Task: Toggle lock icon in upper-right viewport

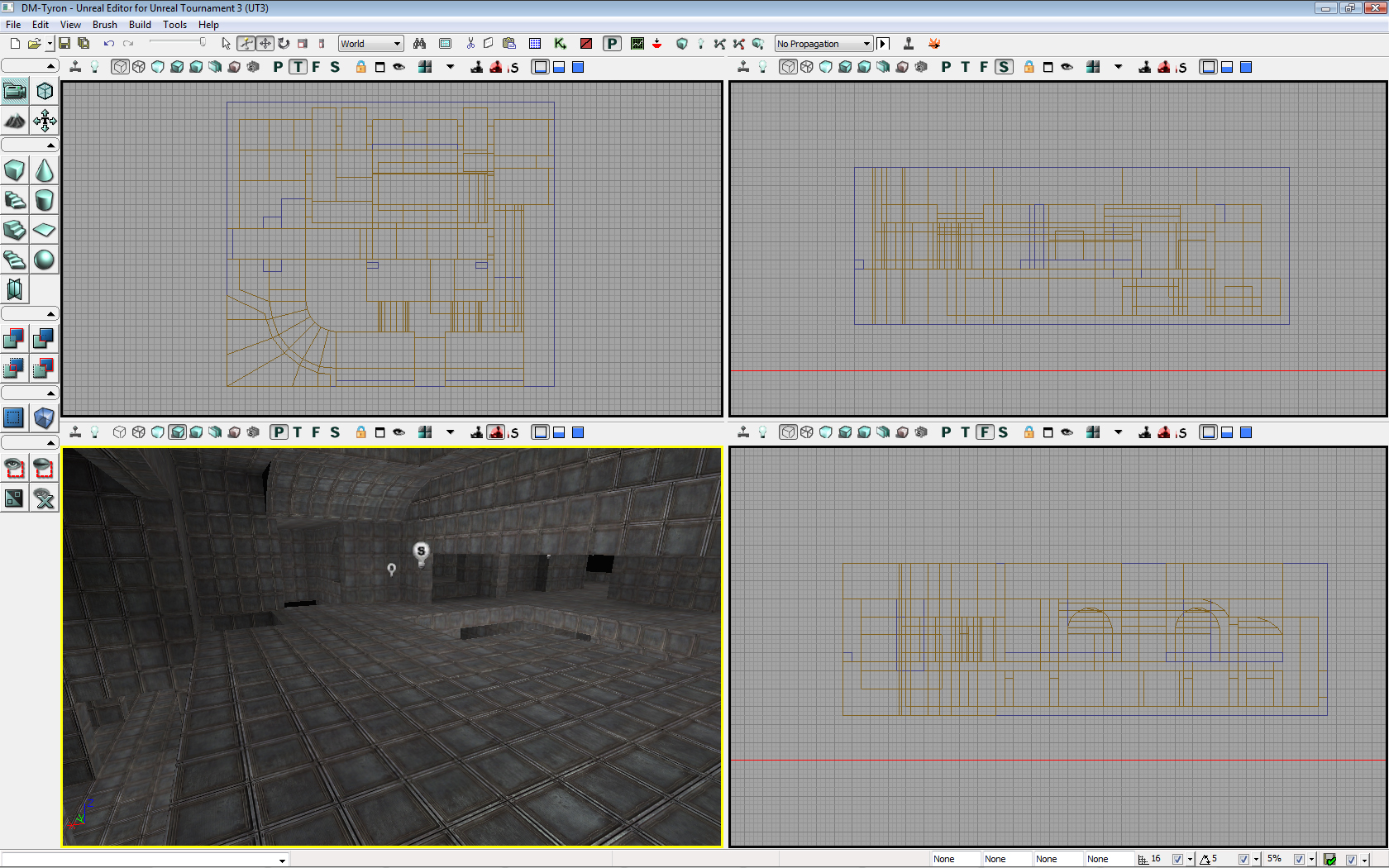Action: [x=1029, y=67]
